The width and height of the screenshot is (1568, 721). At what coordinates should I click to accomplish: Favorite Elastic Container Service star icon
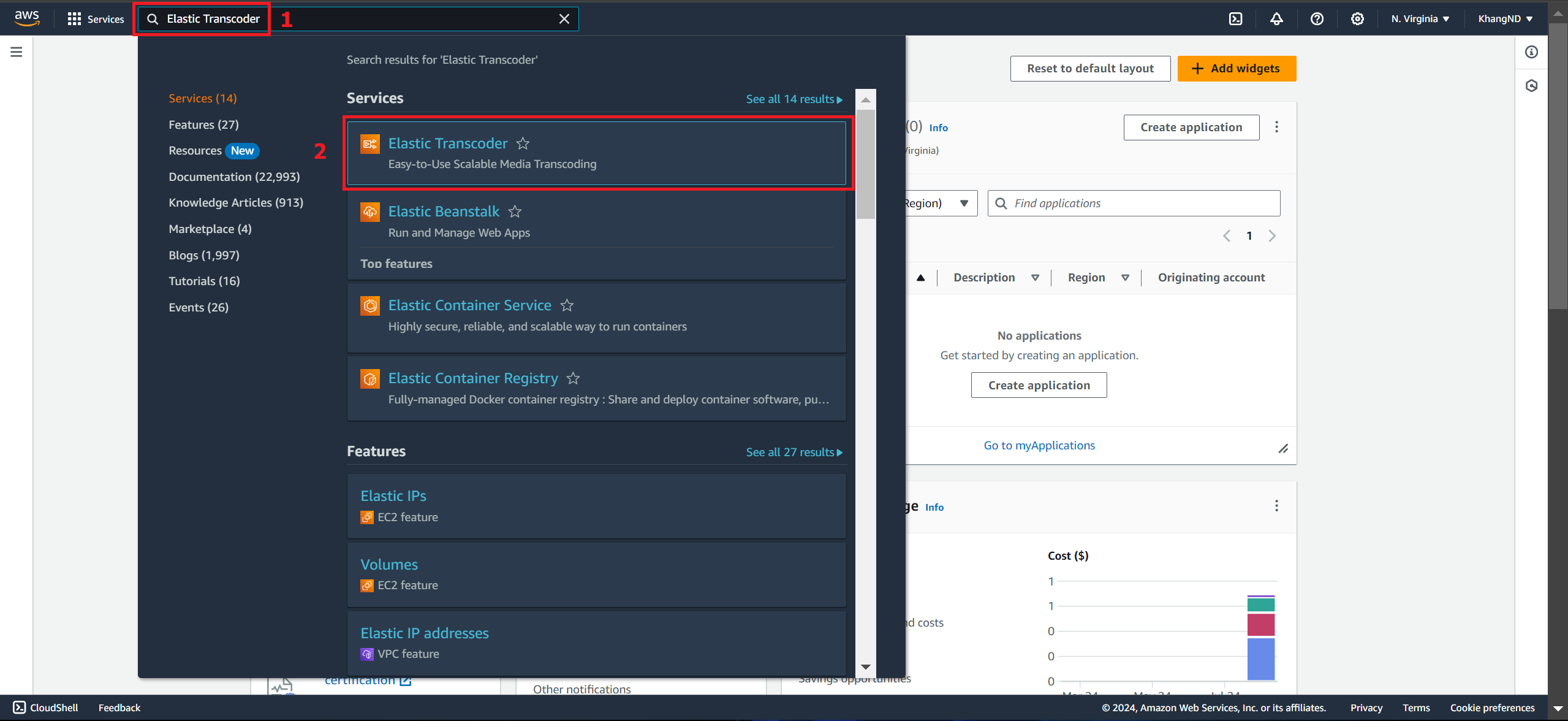(567, 305)
